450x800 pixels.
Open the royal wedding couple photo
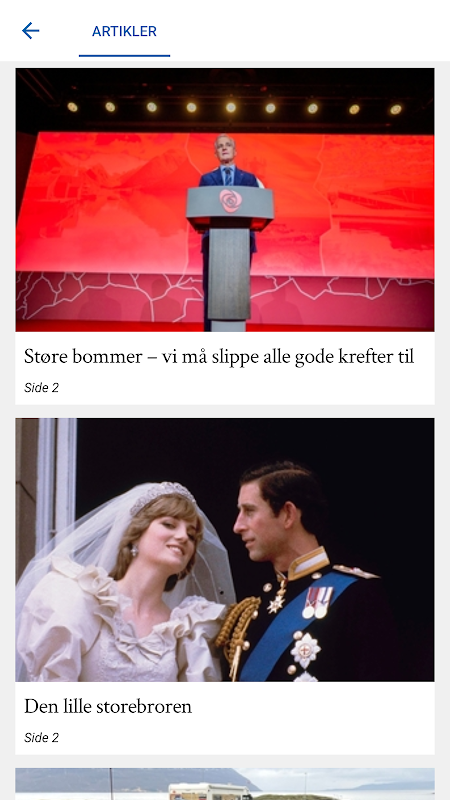[x=225, y=549]
